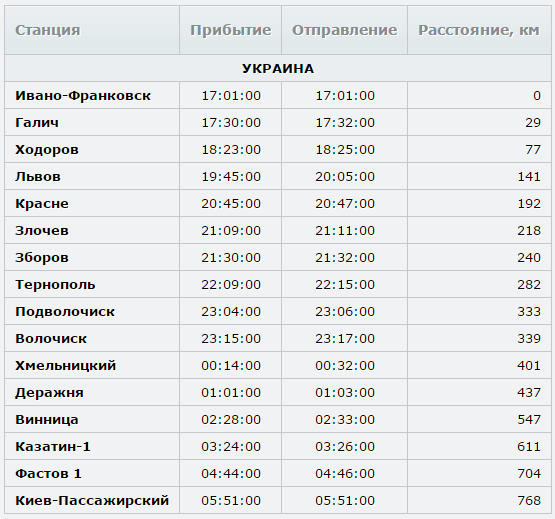Click the Ивано-Франковск station name
The width and height of the screenshot is (555, 519).
(x=83, y=96)
